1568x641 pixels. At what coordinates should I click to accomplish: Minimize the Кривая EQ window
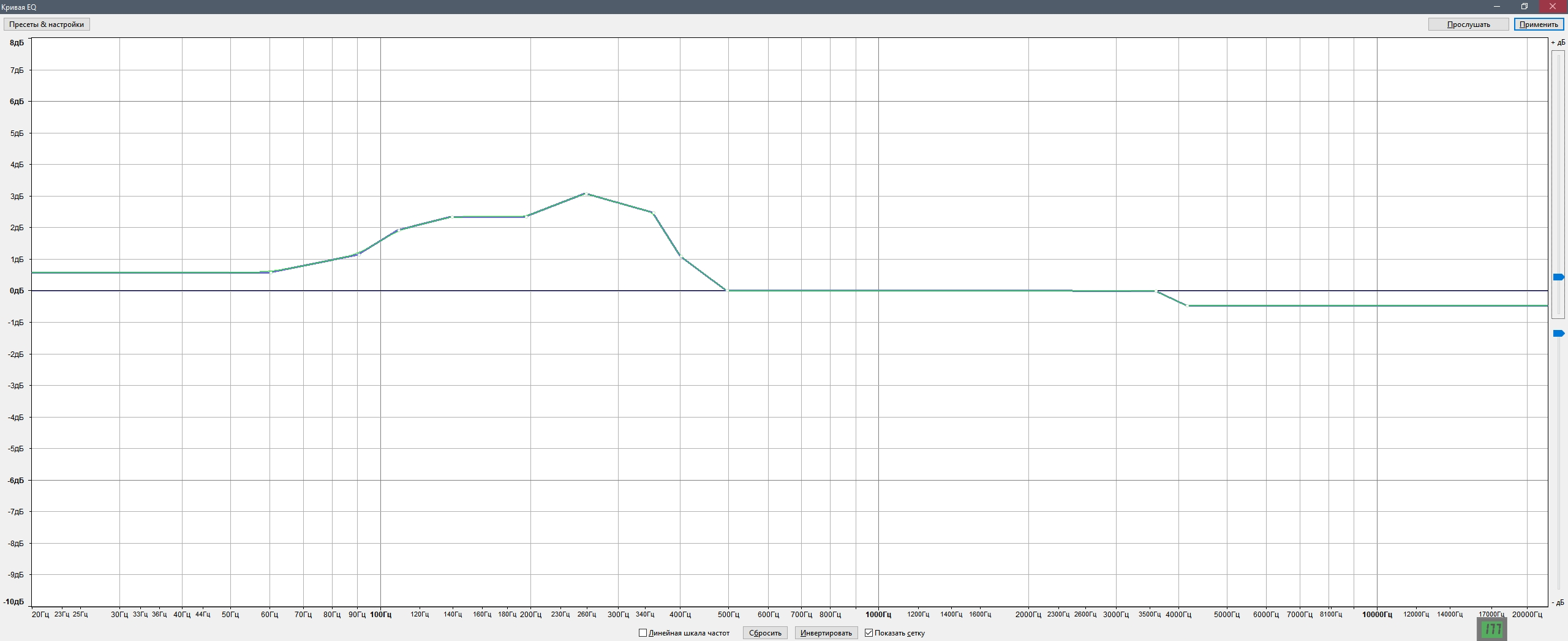click(x=1496, y=7)
